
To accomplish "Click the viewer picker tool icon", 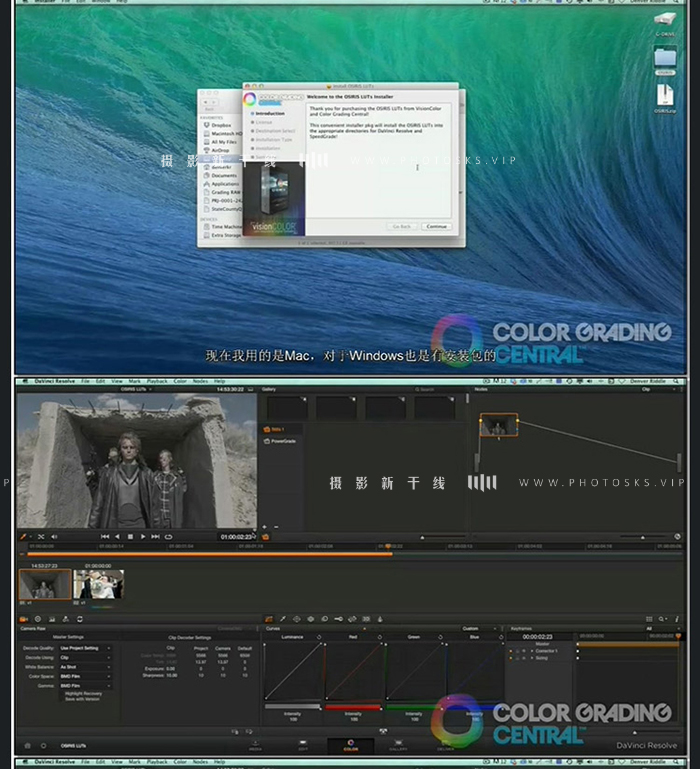I will (23, 537).
